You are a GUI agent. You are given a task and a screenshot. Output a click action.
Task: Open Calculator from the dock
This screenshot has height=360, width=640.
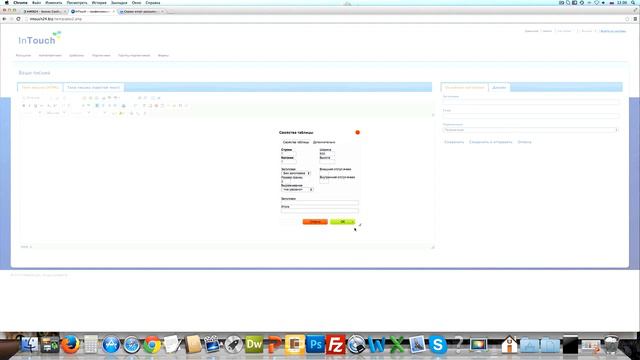(91, 345)
